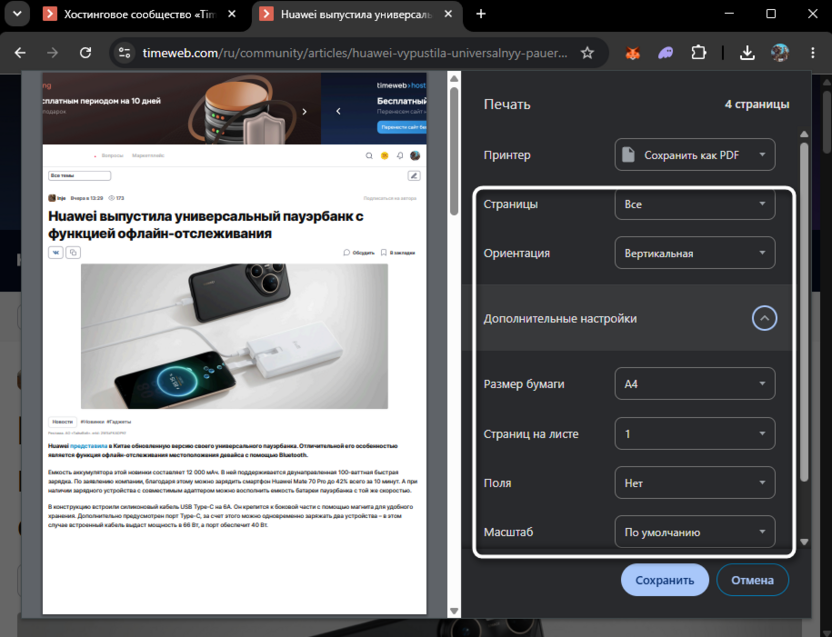Click the timeweb.com URL address bar
832x637 pixels.
coord(354,53)
